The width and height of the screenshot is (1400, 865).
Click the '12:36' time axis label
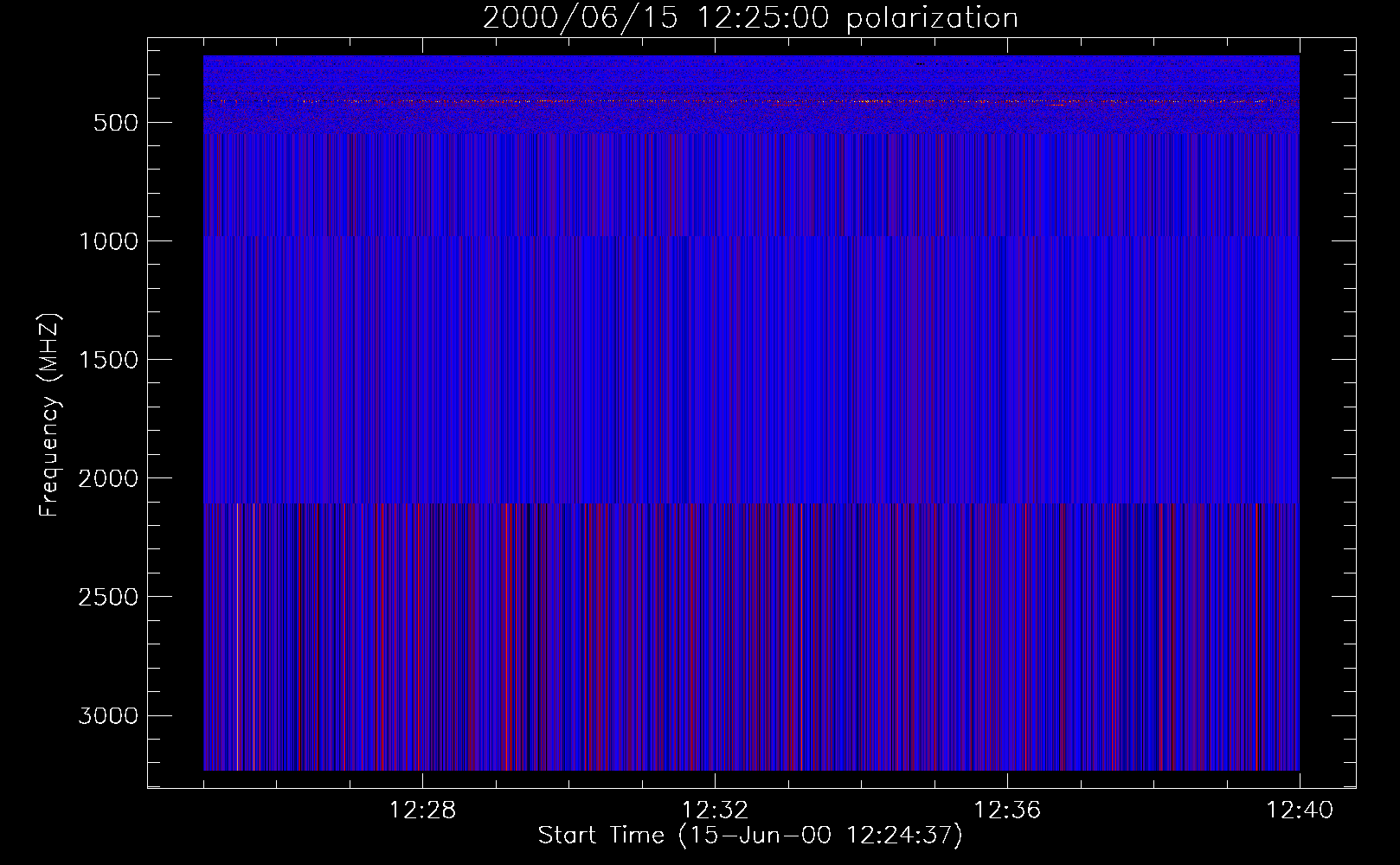pos(1007,811)
